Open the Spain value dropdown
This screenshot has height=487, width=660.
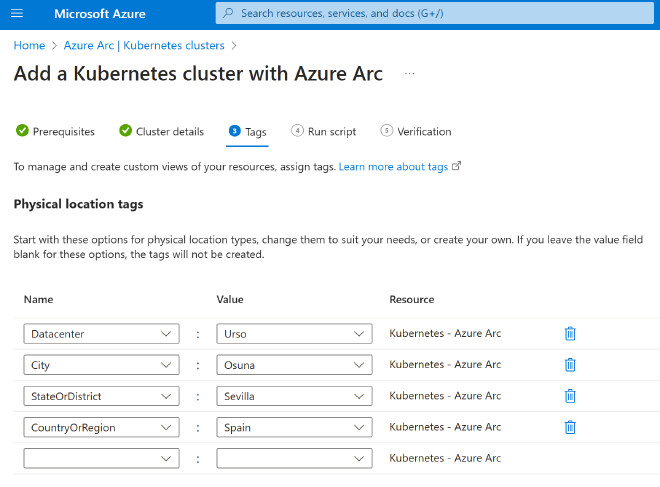point(294,427)
